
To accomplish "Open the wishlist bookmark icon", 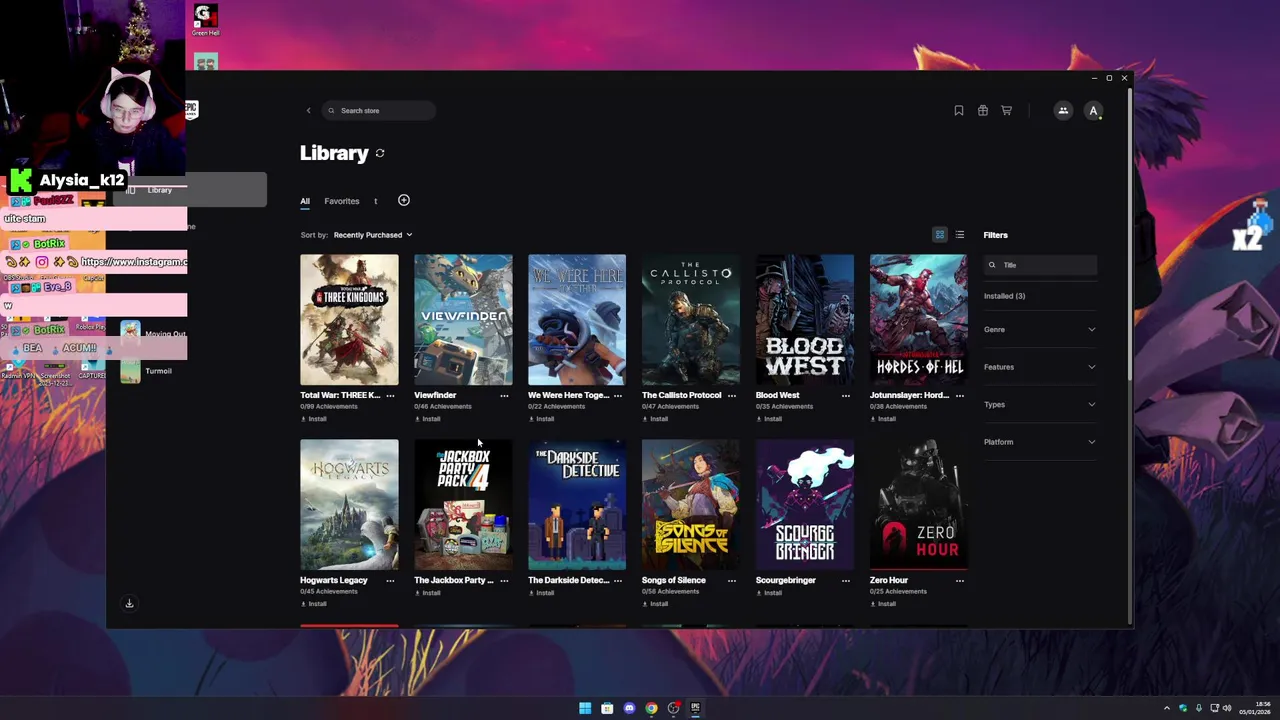I will (959, 111).
